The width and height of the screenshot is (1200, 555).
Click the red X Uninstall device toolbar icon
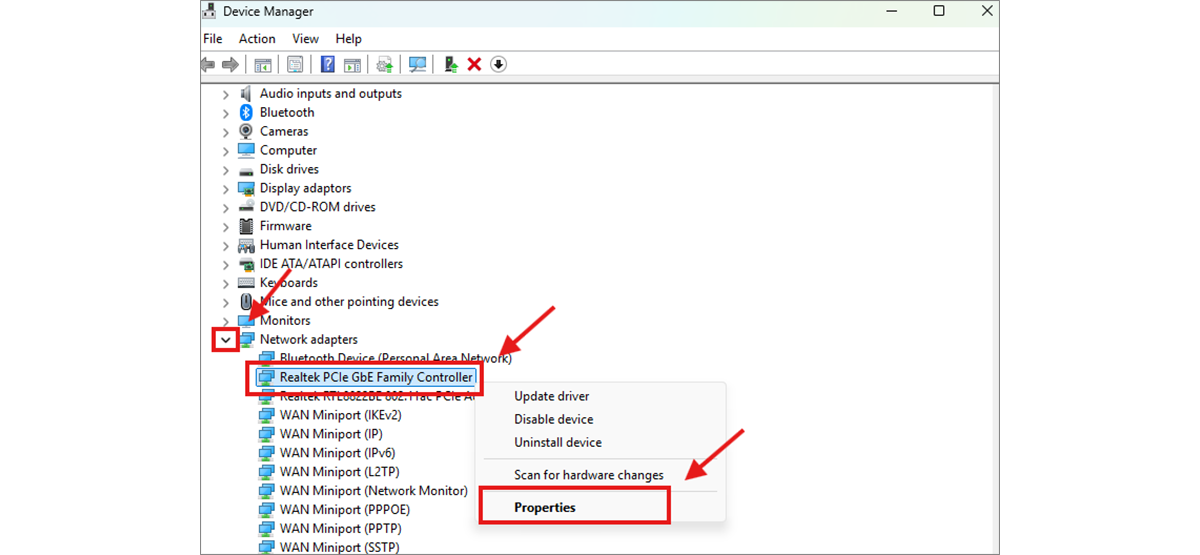pos(474,65)
